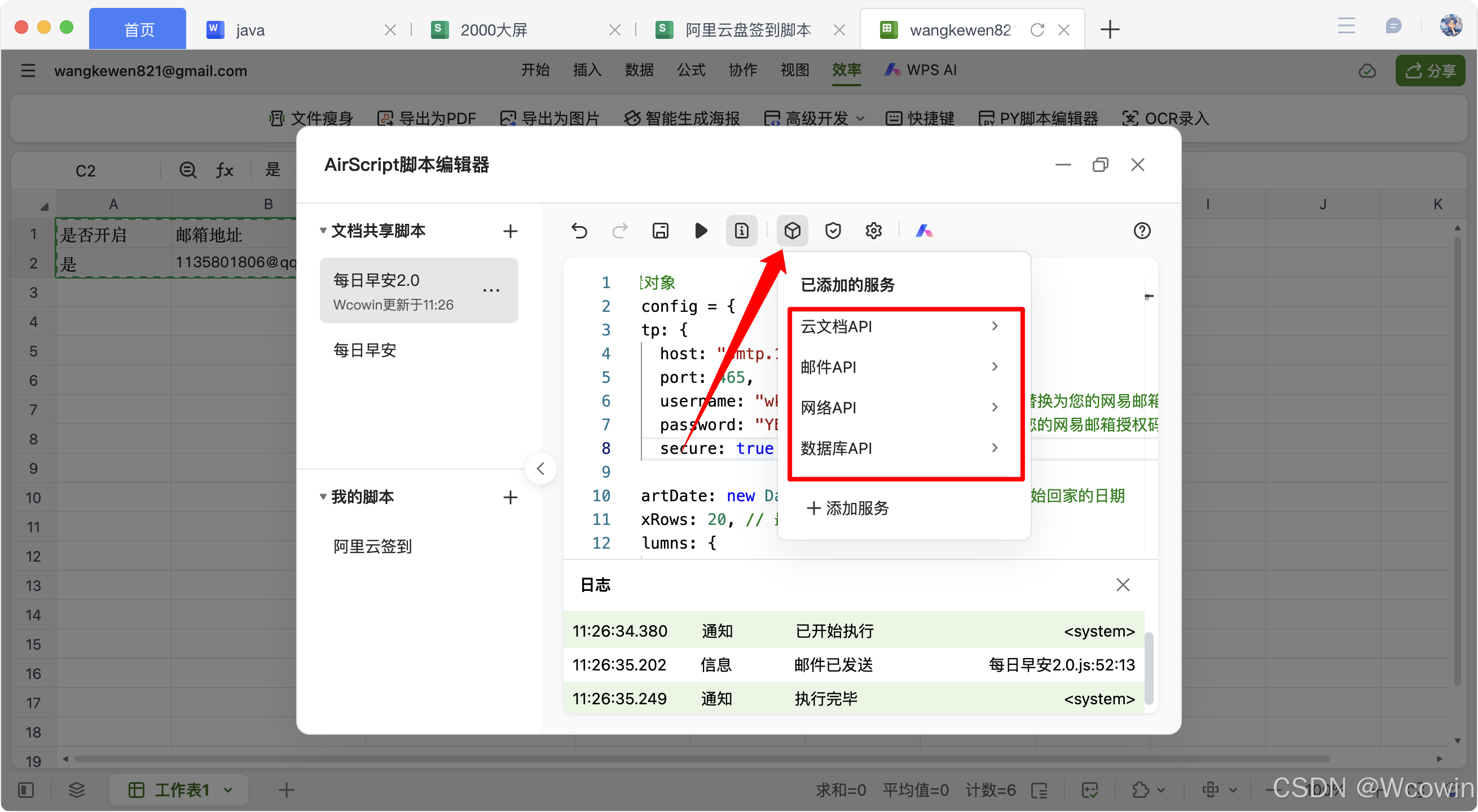Add a new script under 我的脚本

tap(510, 497)
